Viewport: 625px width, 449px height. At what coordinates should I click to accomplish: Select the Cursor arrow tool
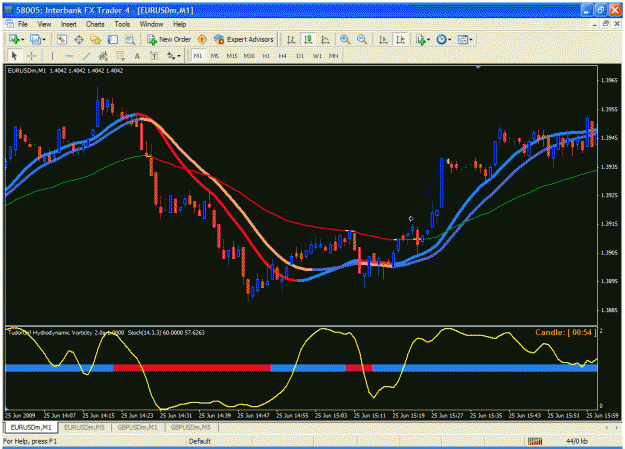click(14, 56)
